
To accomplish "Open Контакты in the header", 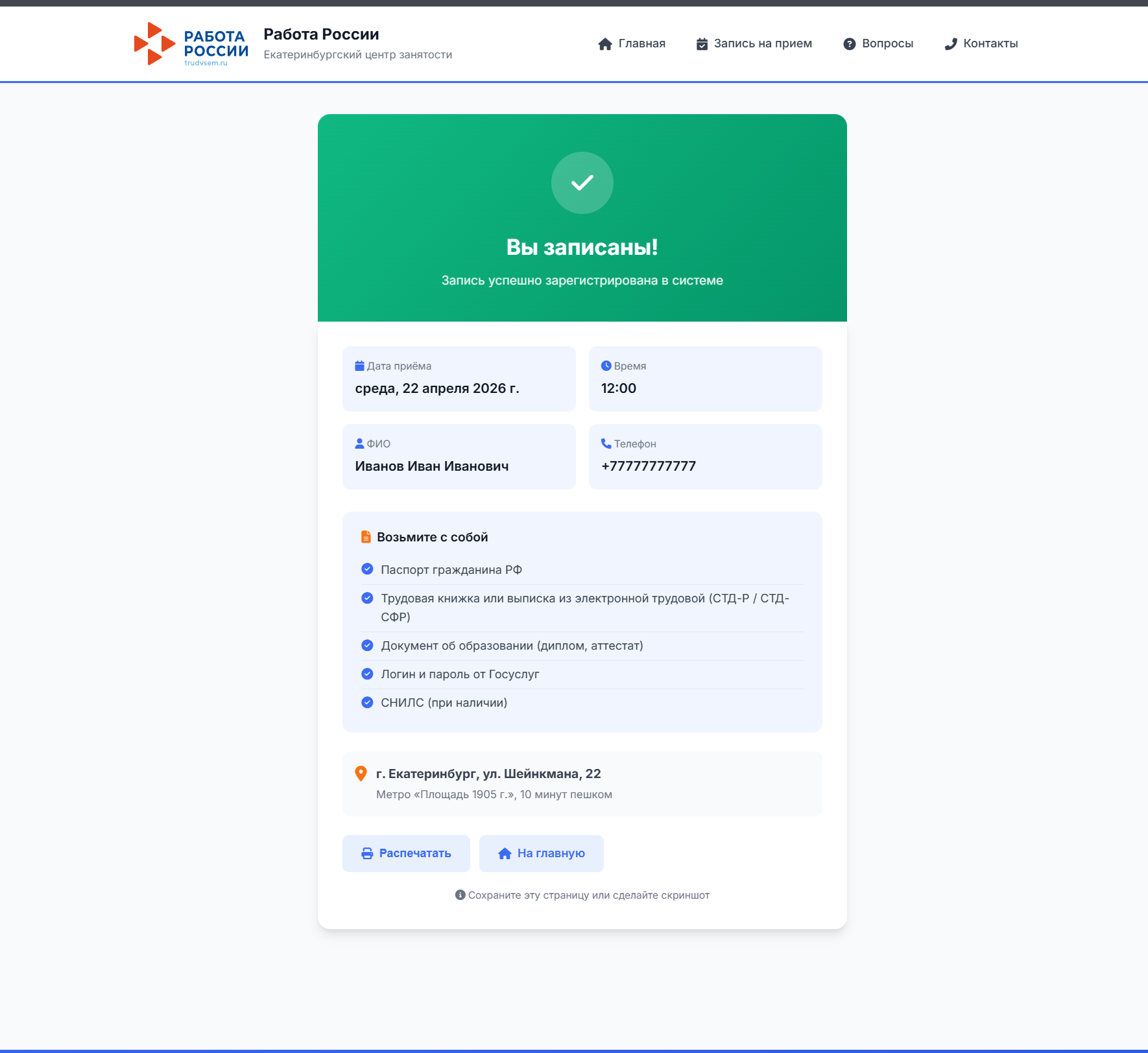I will point(981,43).
